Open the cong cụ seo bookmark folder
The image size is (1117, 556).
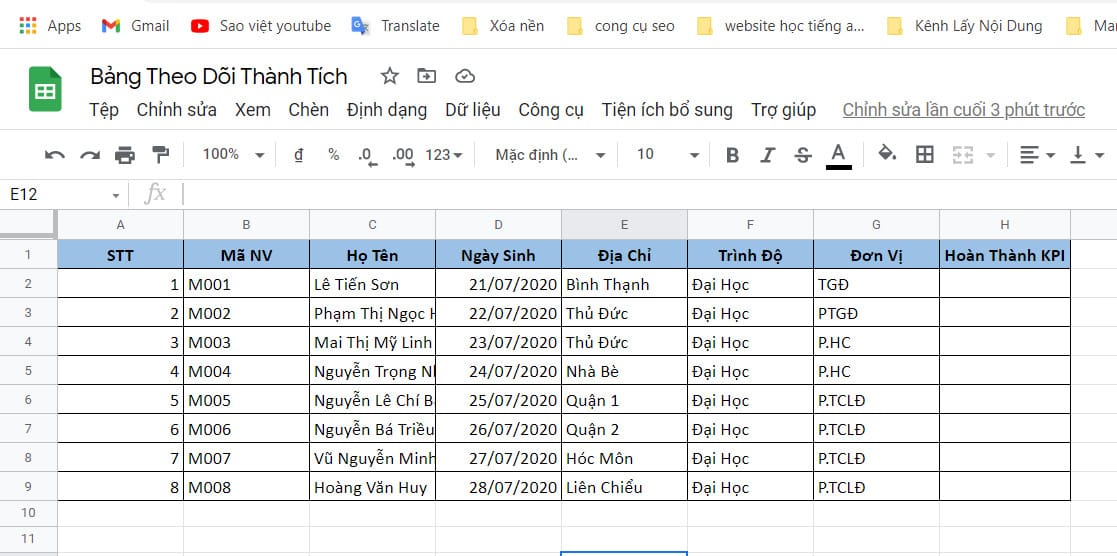tap(620, 26)
